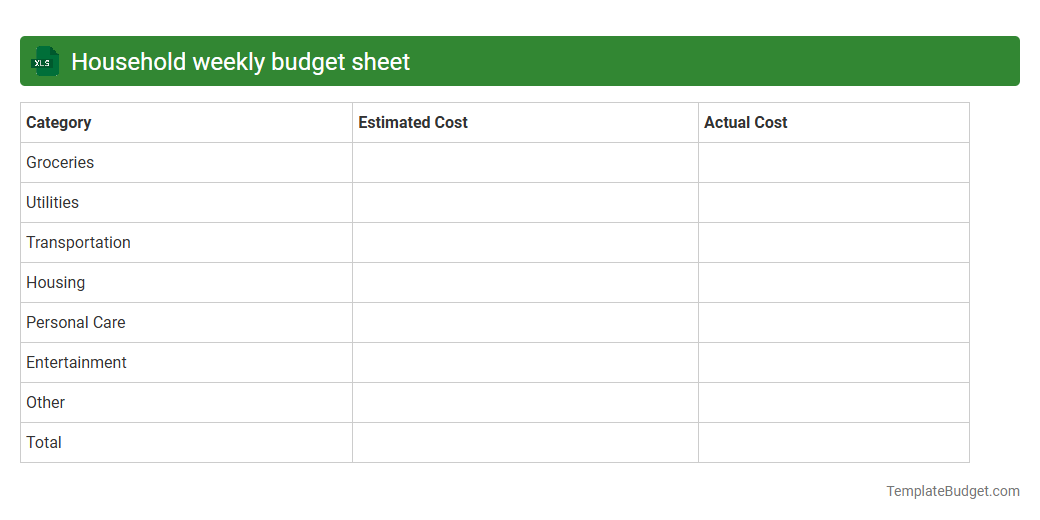Select the Housing row label
This screenshot has height=520, width=1040.
pos(55,283)
